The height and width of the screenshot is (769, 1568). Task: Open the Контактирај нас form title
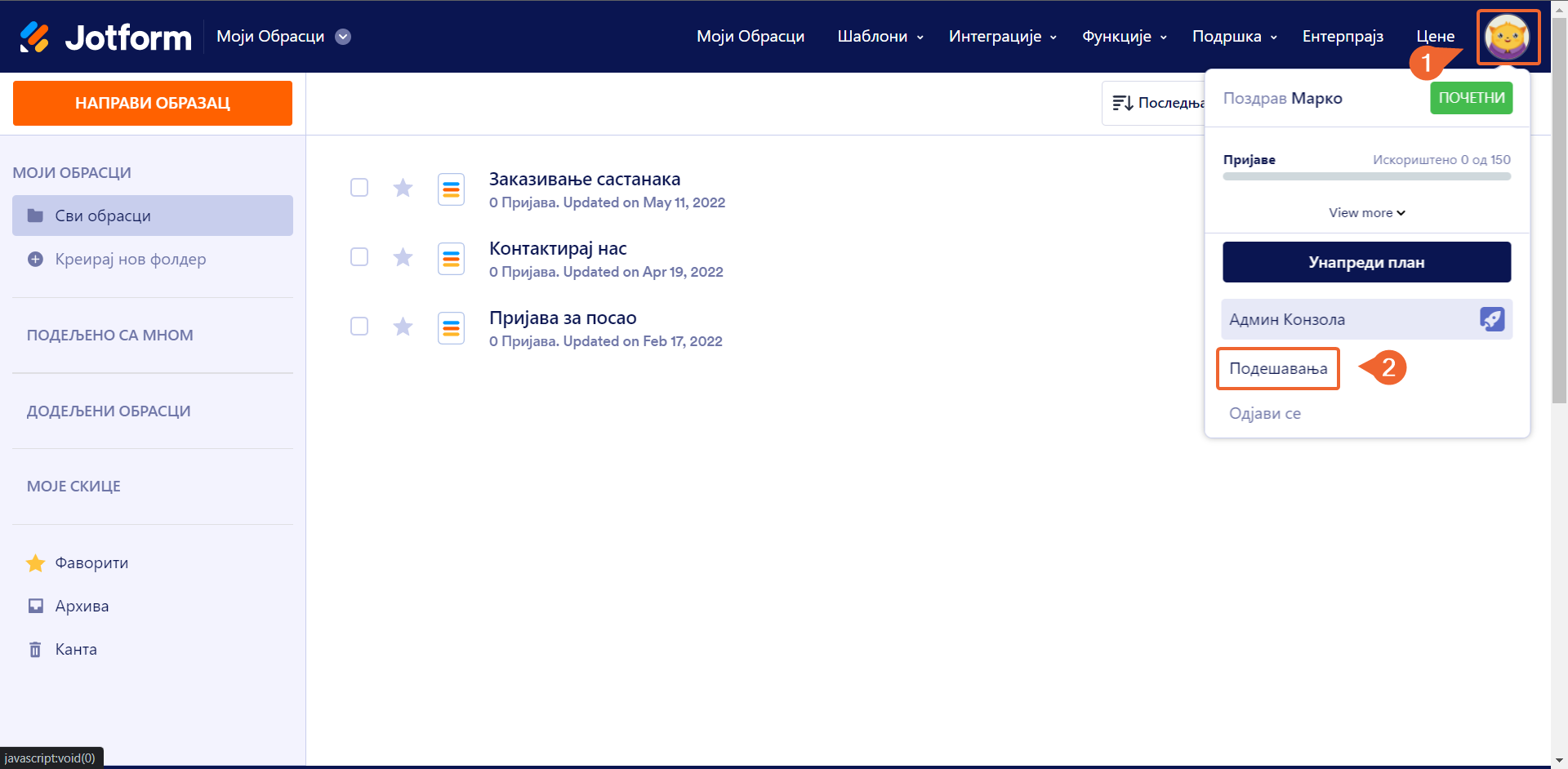558,249
